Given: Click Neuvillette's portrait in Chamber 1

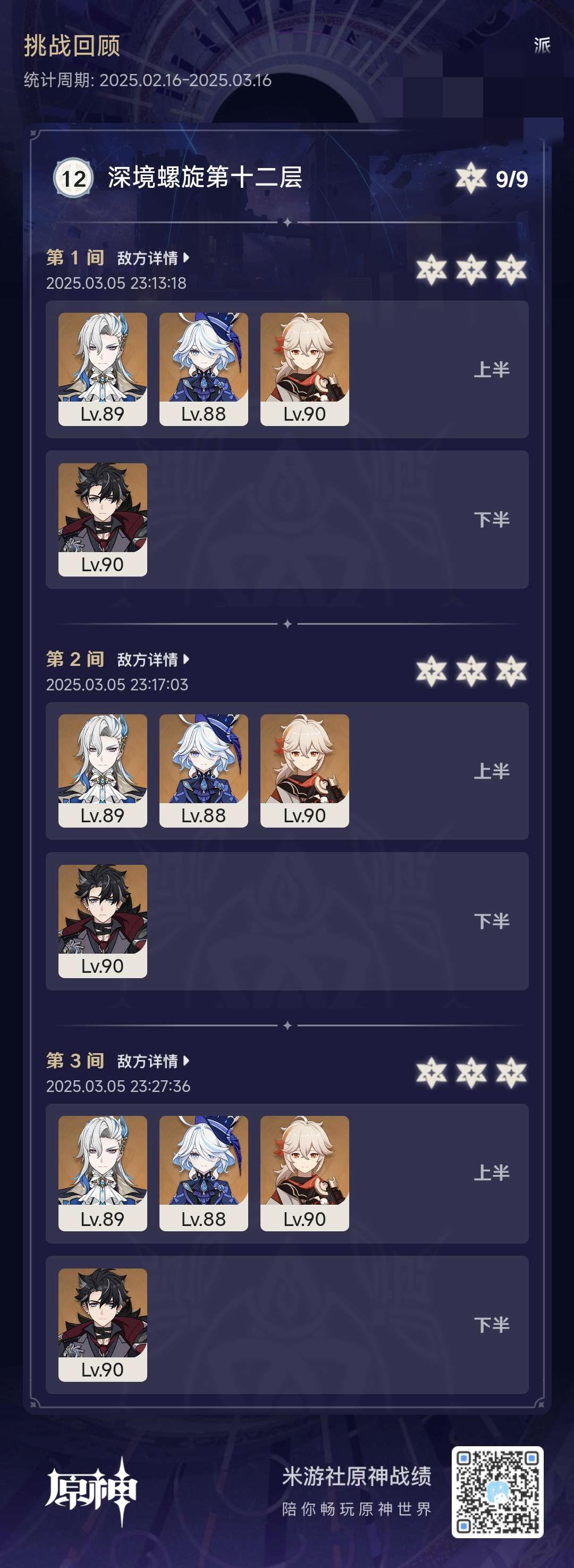Looking at the screenshot, I should [x=103, y=369].
